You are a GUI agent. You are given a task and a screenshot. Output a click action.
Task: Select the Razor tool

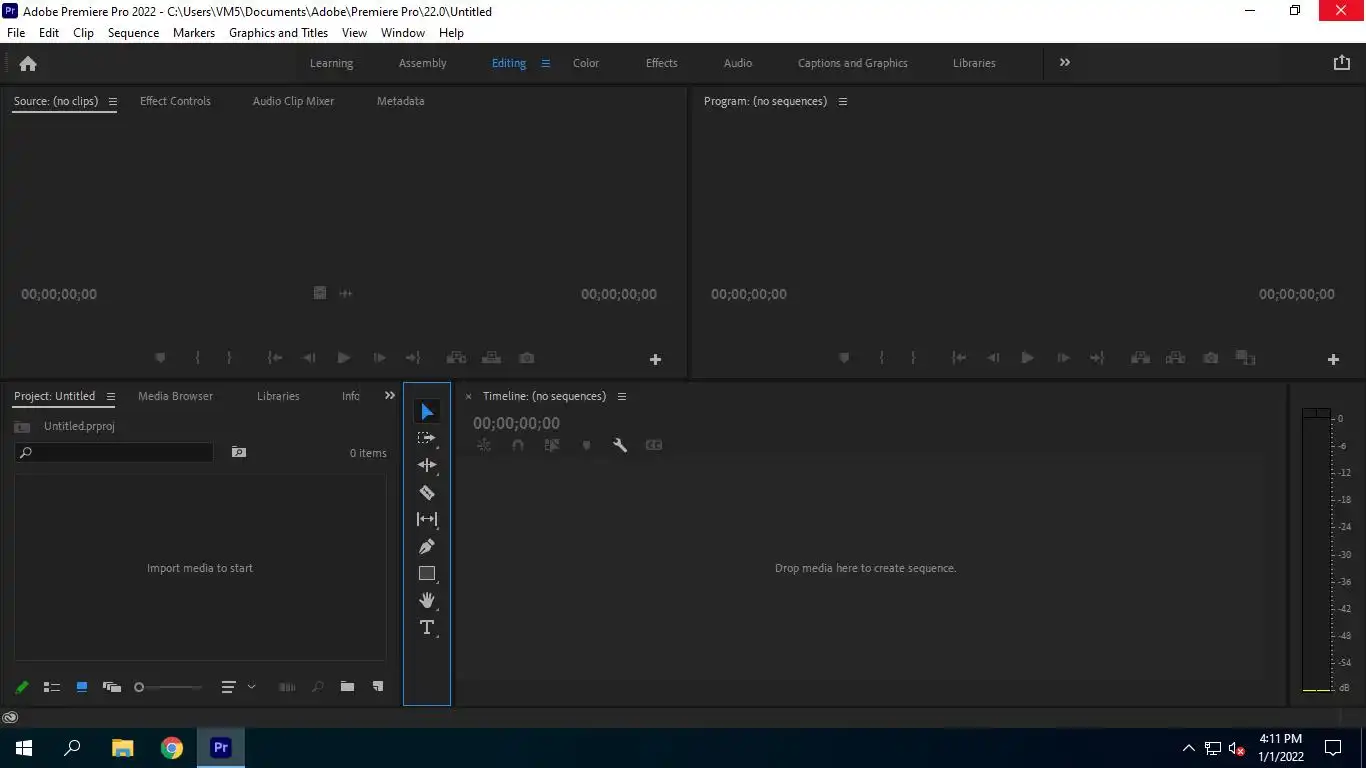coord(427,492)
